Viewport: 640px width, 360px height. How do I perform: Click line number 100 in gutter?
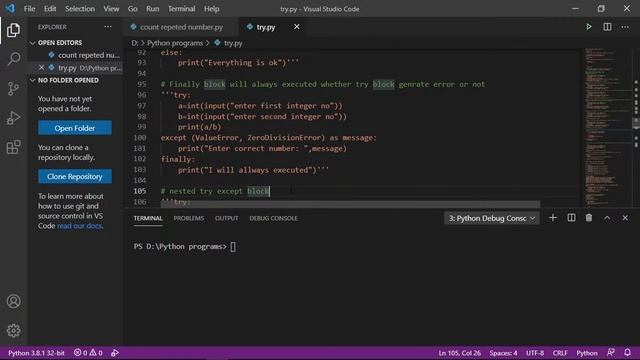[140, 138]
